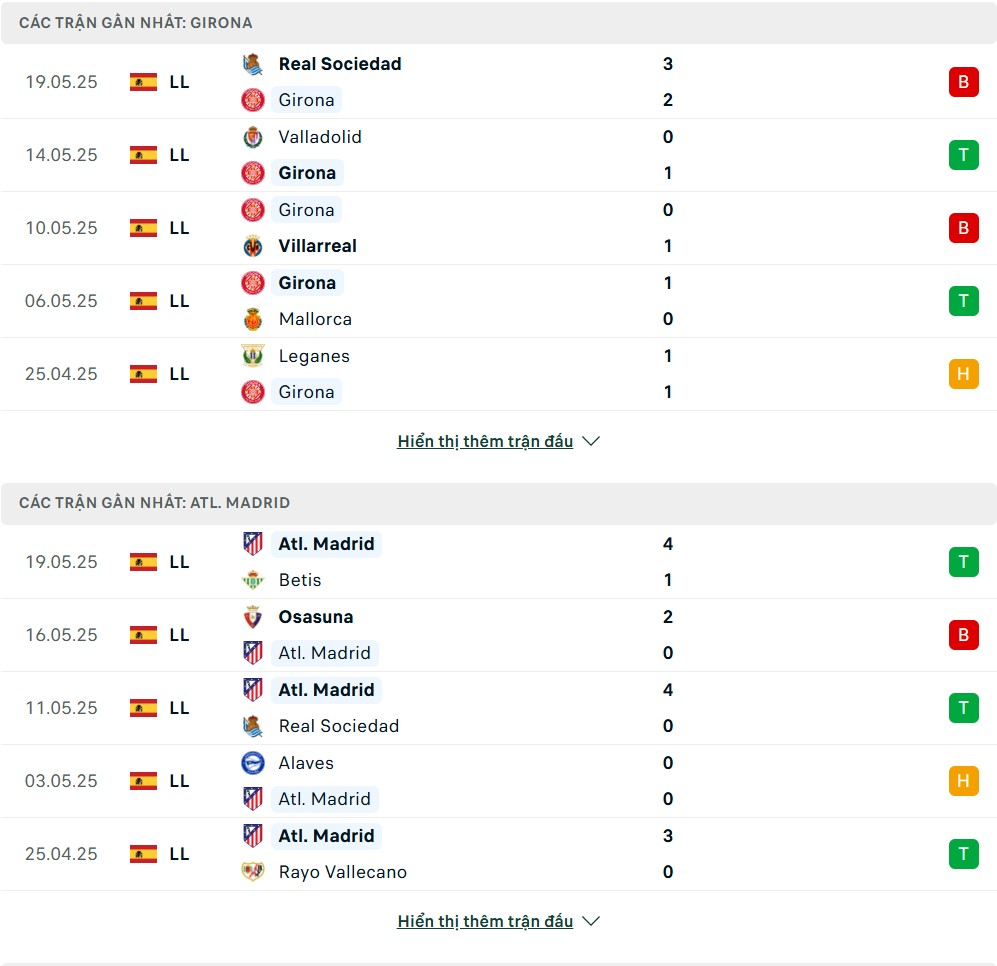The image size is (997, 966).
Task: Select the Atl. Madrid vs Real Sociedad match row
Action: click(498, 708)
